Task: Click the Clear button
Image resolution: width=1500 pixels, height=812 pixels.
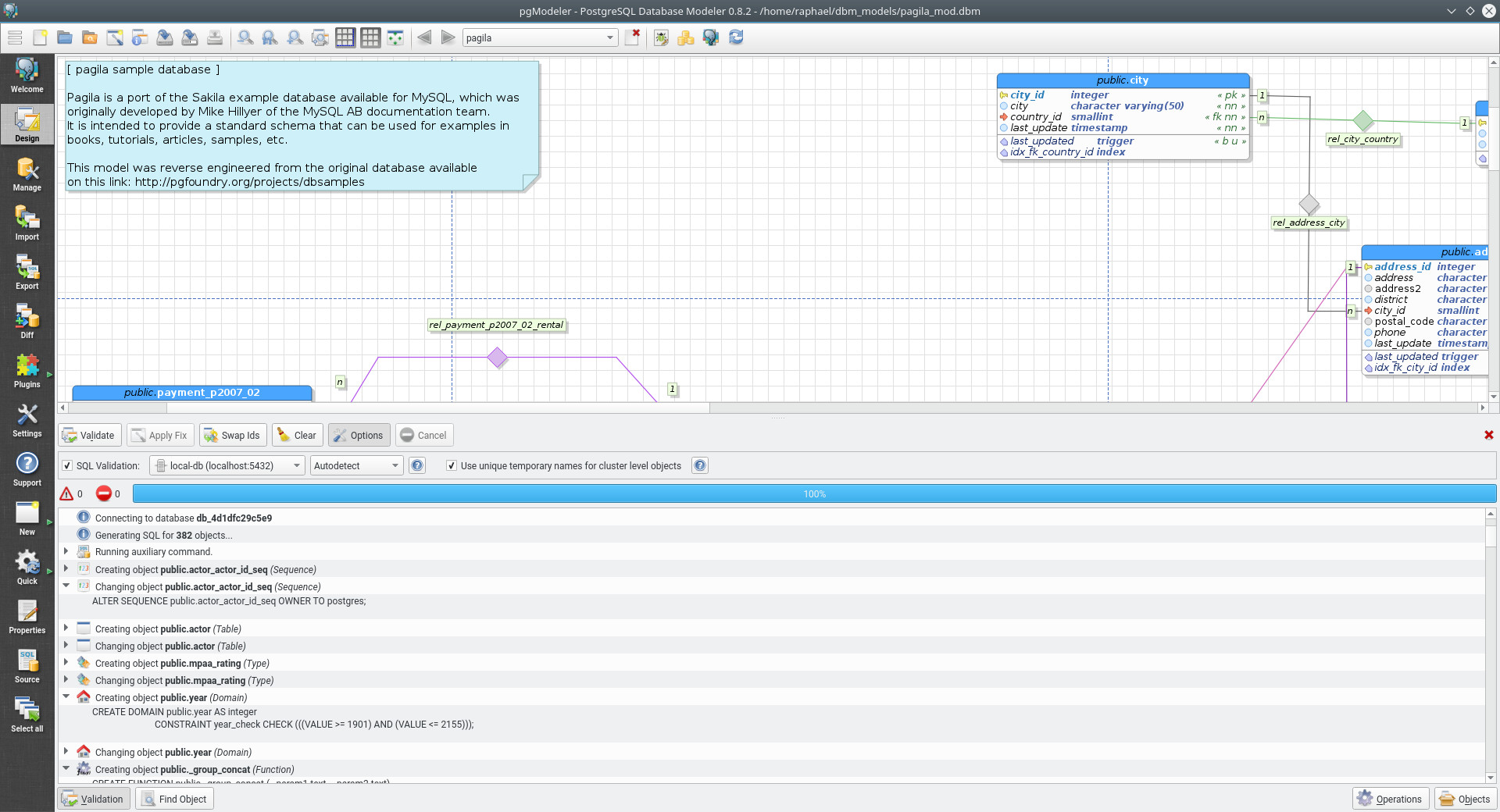Action: click(x=297, y=435)
